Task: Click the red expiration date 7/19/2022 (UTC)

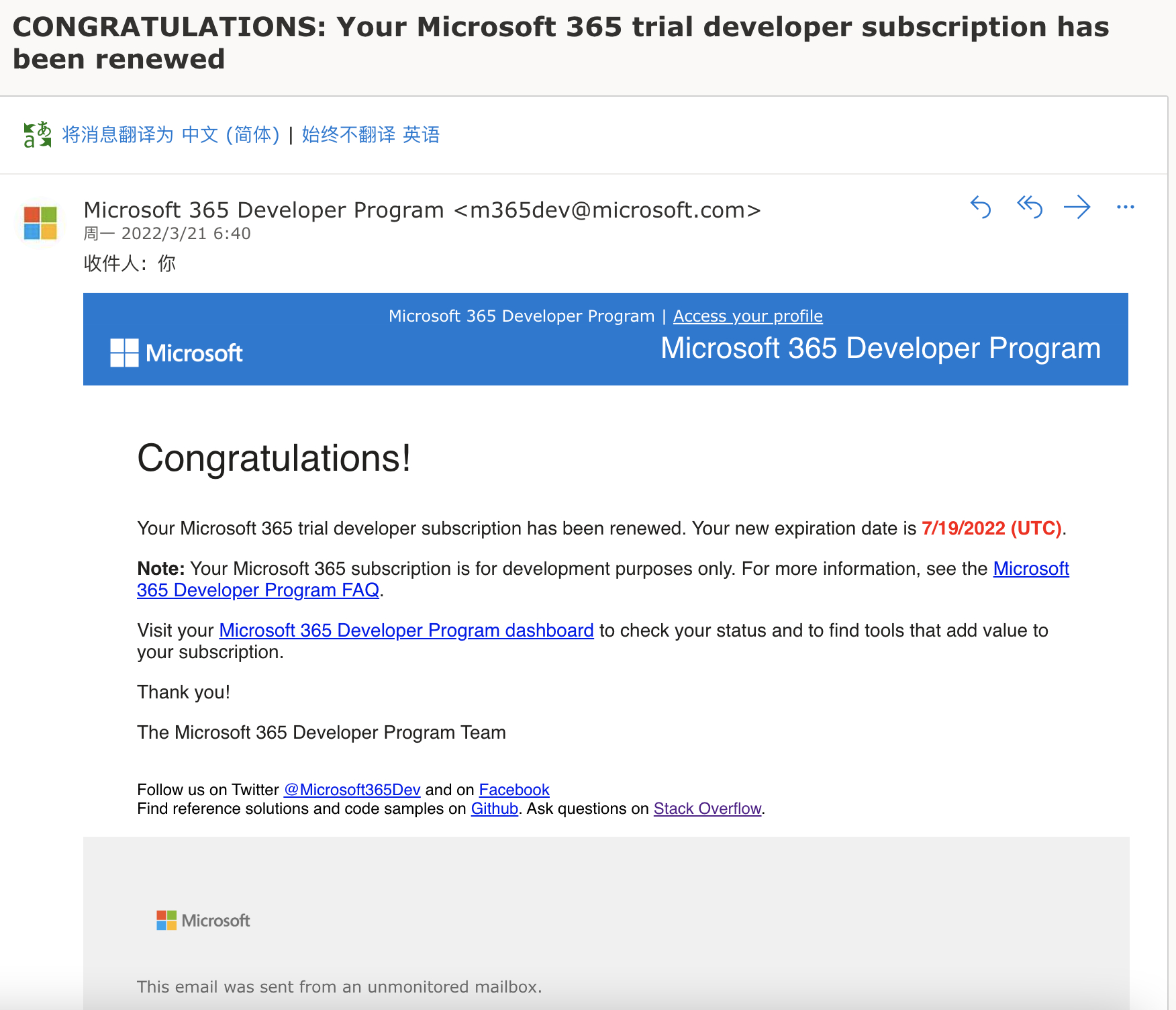Action: coord(991,529)
